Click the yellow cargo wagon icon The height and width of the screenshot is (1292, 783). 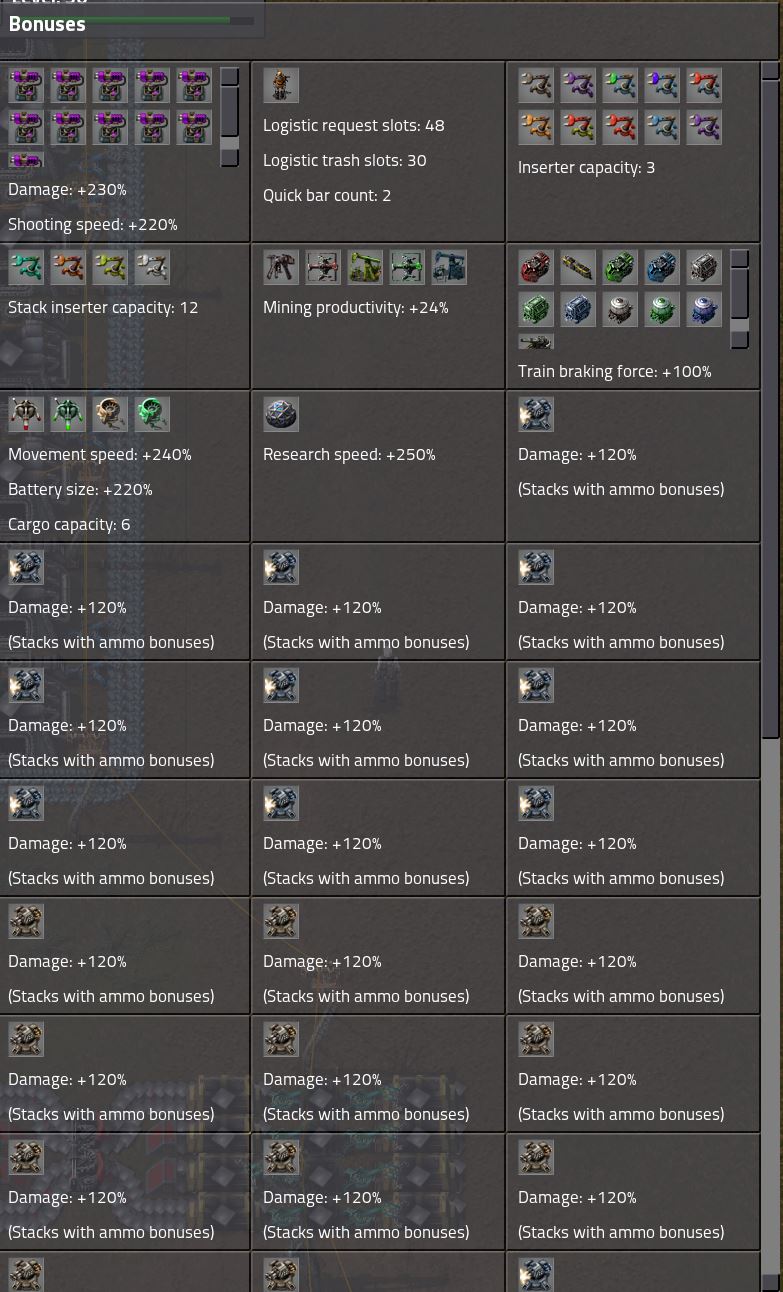click(x=578, y=268)
